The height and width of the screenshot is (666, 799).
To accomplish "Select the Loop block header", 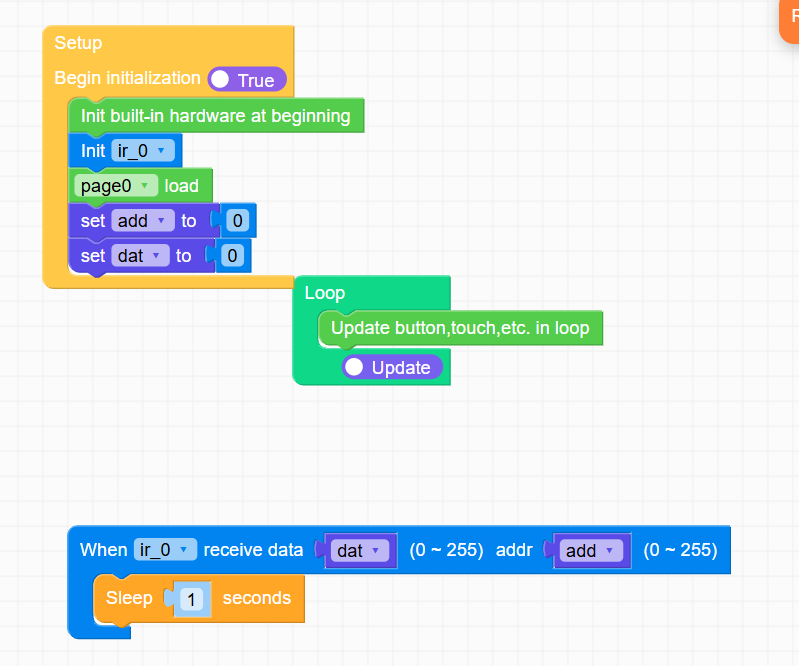I will (x=324, y=293).
